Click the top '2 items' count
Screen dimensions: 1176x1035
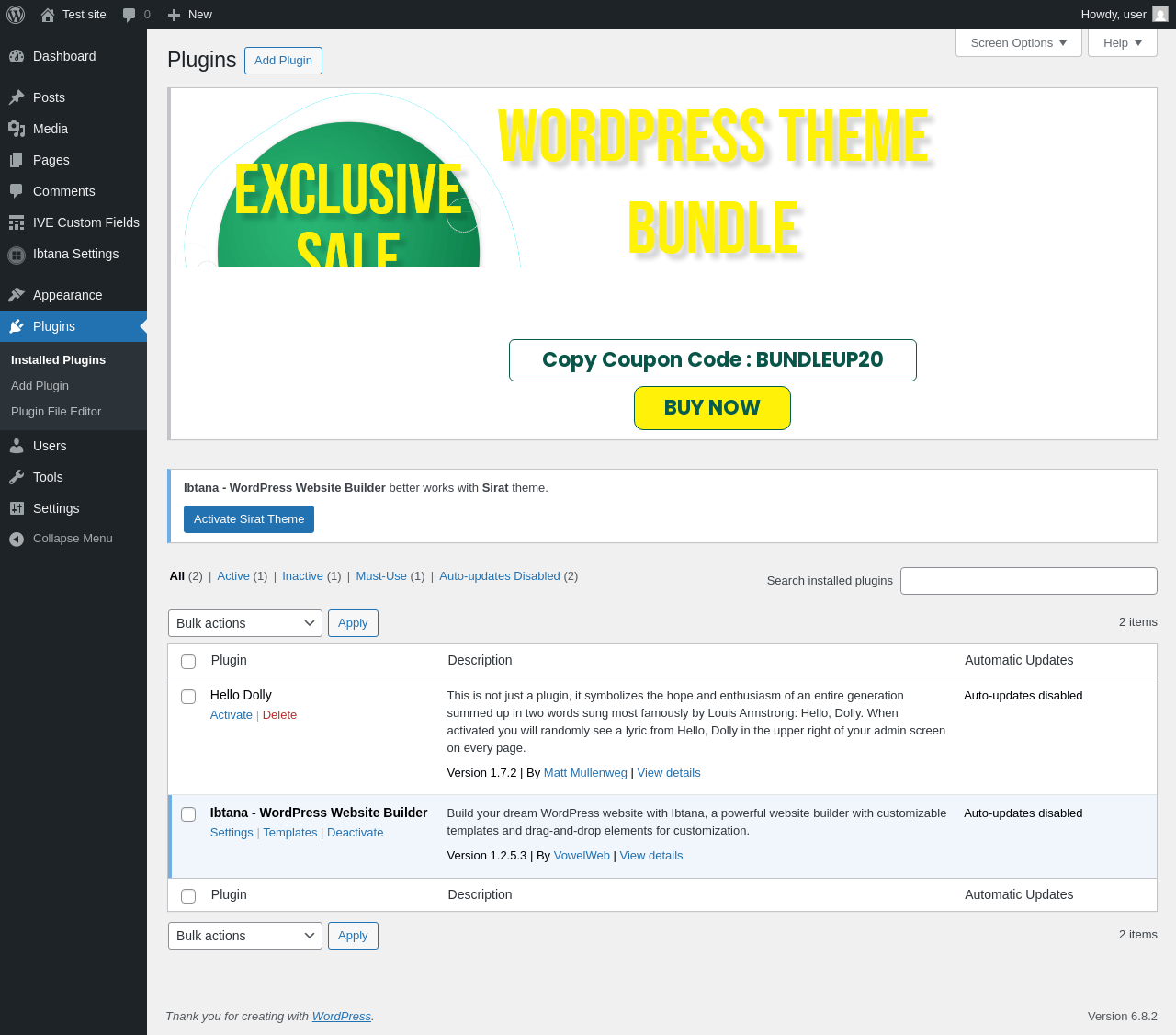coord(1138,622)
